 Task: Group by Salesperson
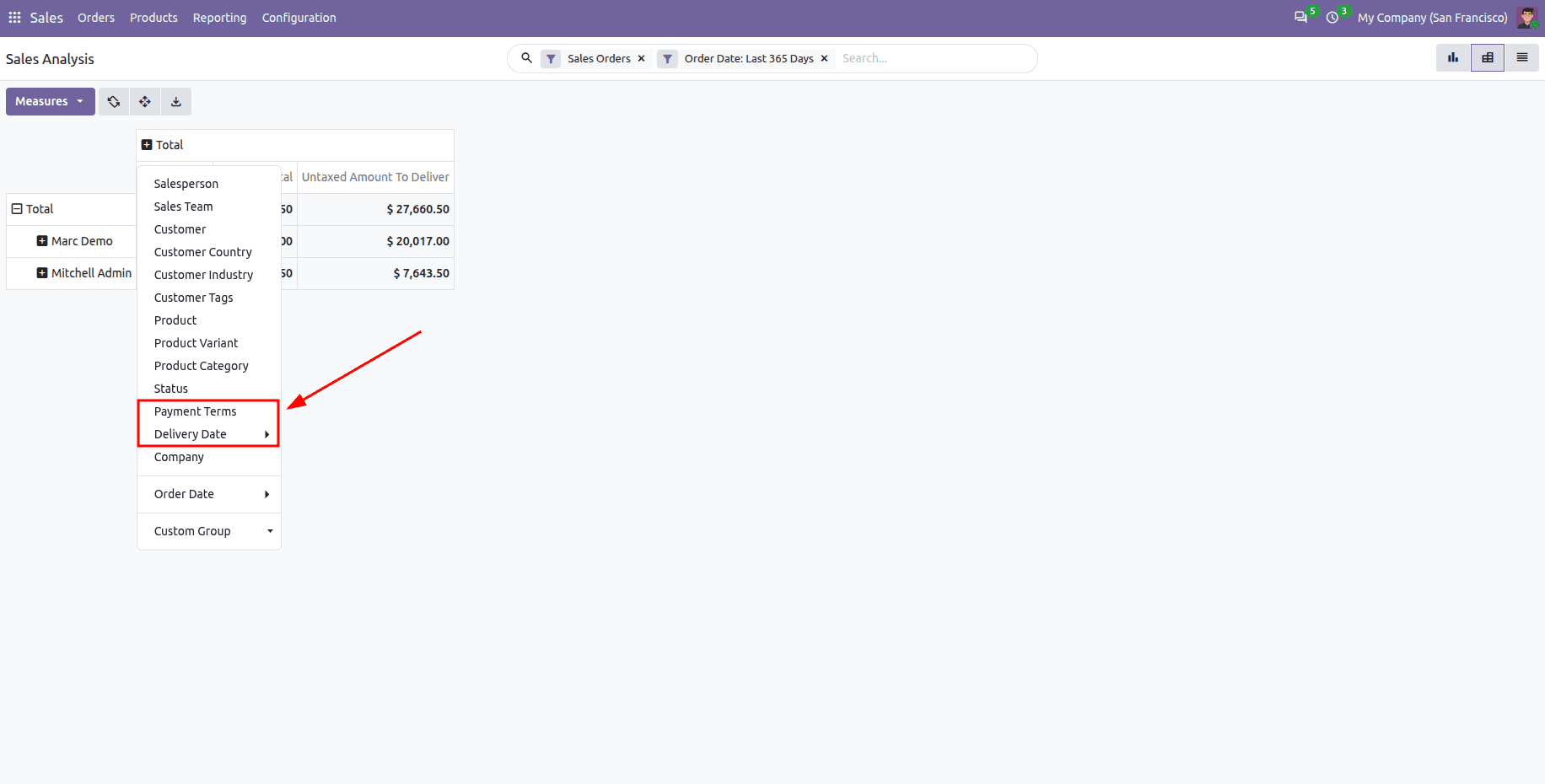(209, 184)
